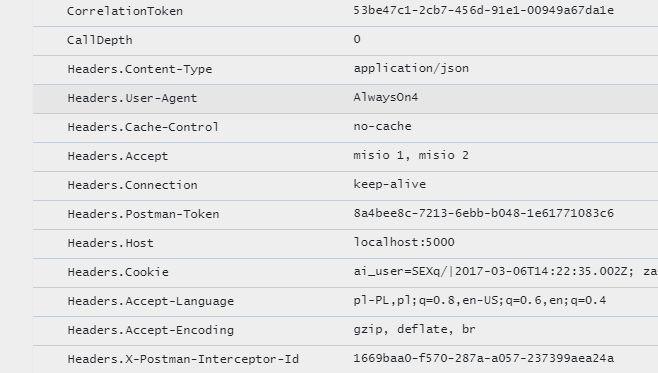Screen dimensions: 658x373
Task: Select the CallDepth row label
Action: (100, 40)
